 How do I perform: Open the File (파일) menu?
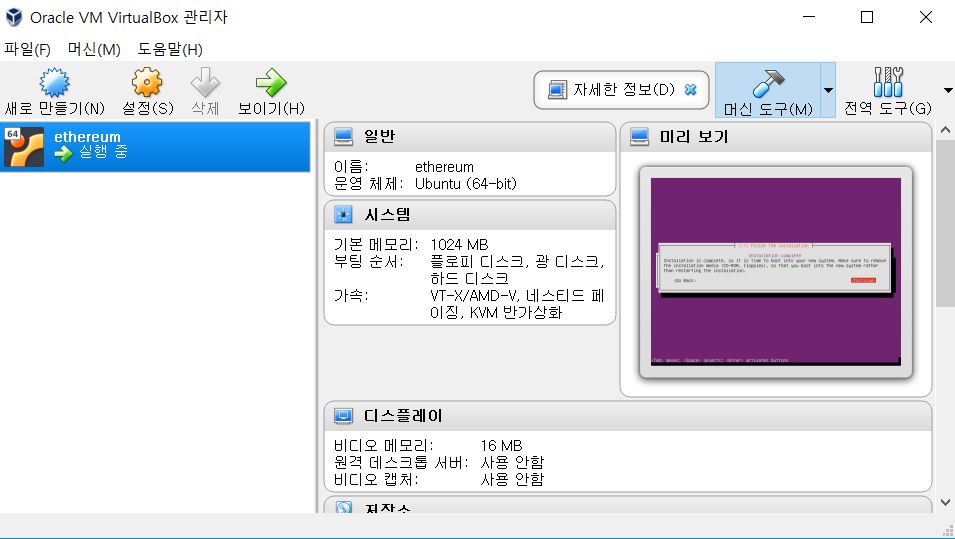(x=27, y=49)
